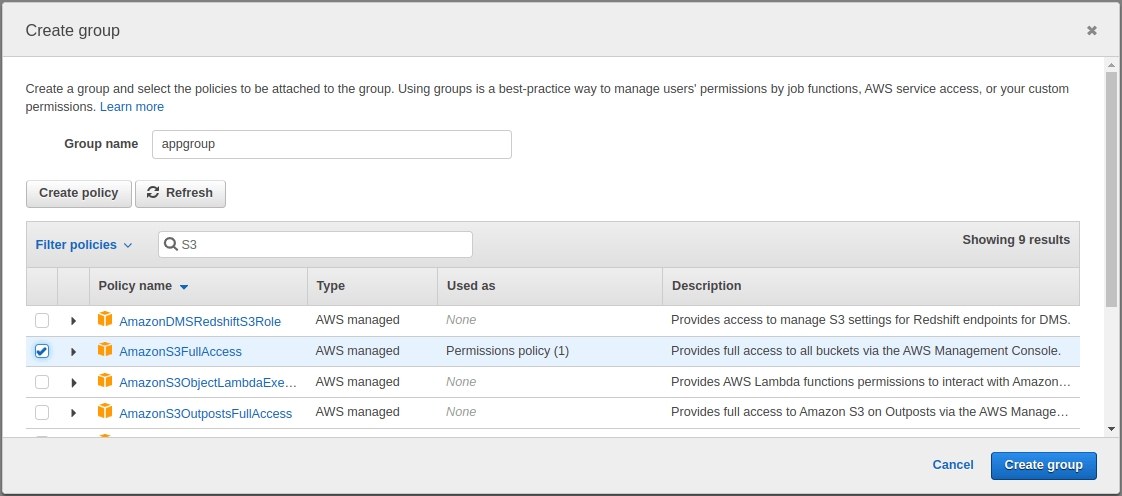The height and width of the screenshot is (496, 1122).
Task: Click the 'Showing 9 results' text
Action: [1016, 240]
